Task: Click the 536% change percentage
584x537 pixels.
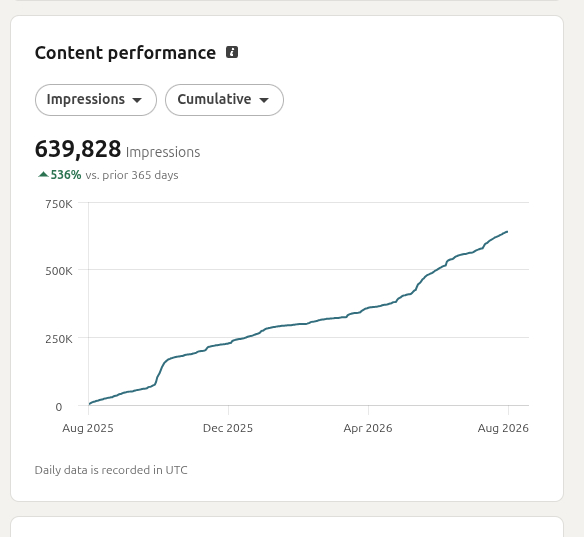Action: click(66, 175)
